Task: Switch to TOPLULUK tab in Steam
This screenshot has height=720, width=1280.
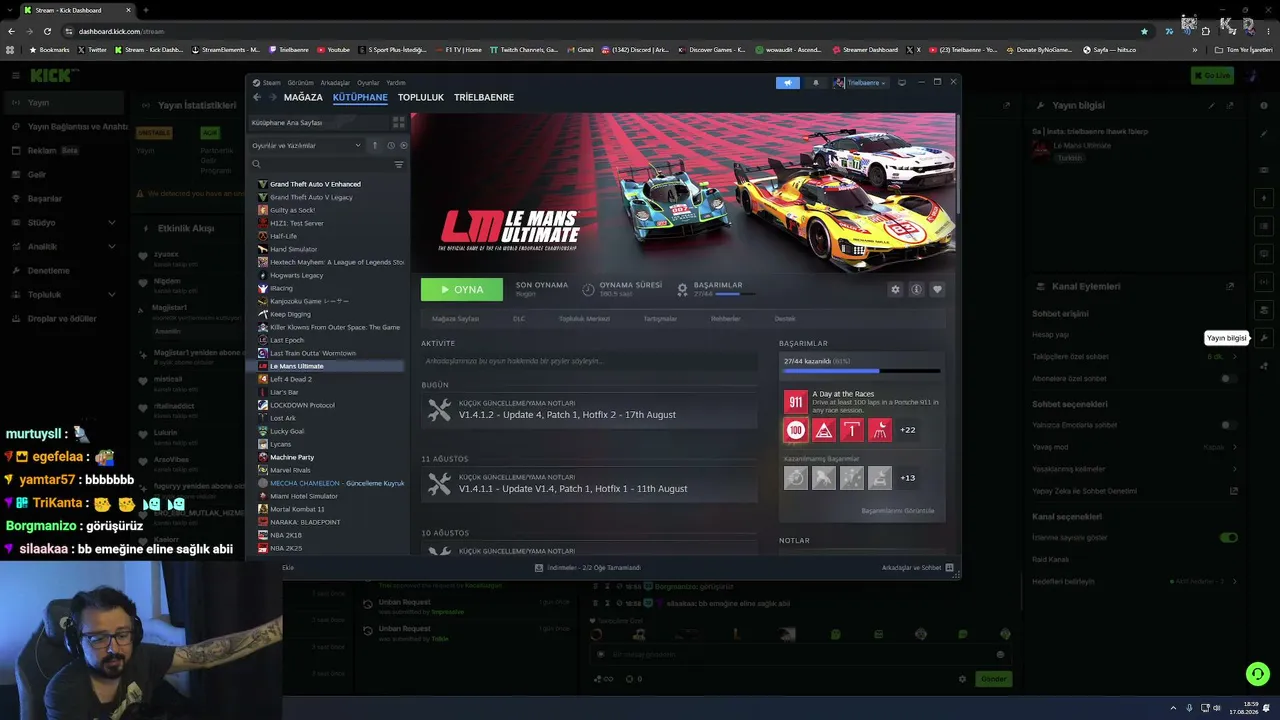Action: 421,97
